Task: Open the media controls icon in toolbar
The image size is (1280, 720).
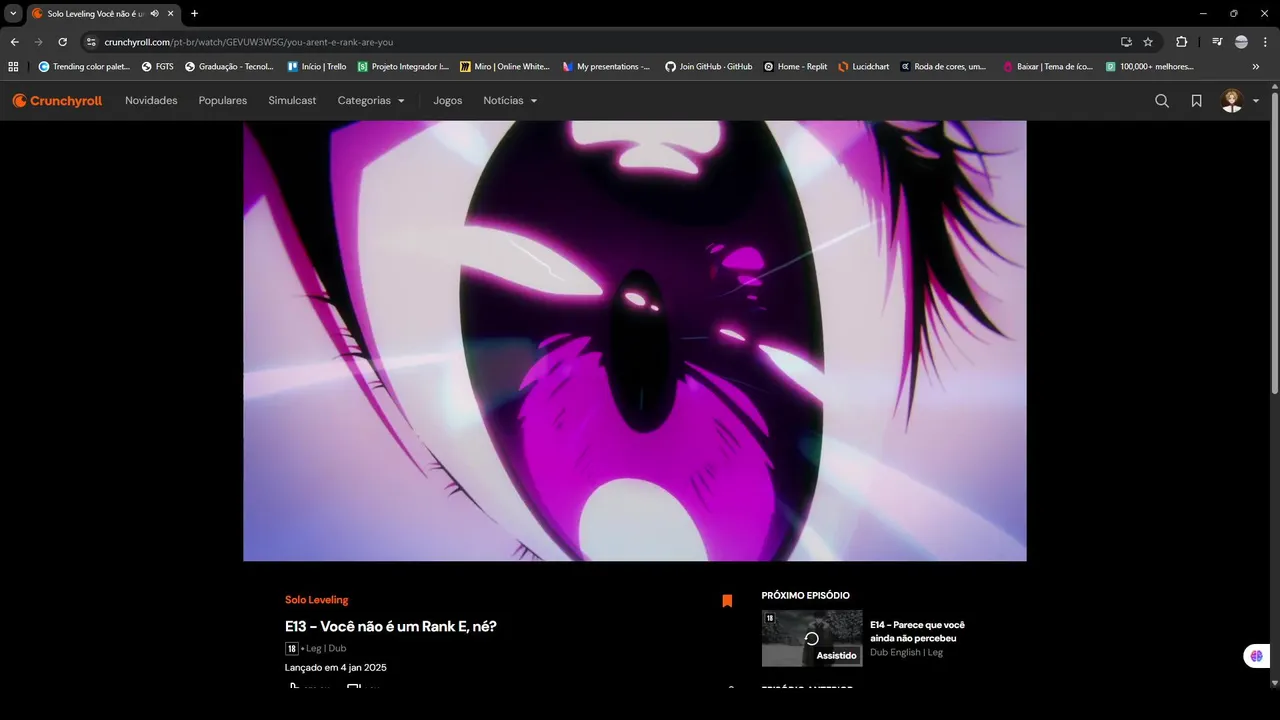Action: tap(1217, 42)
